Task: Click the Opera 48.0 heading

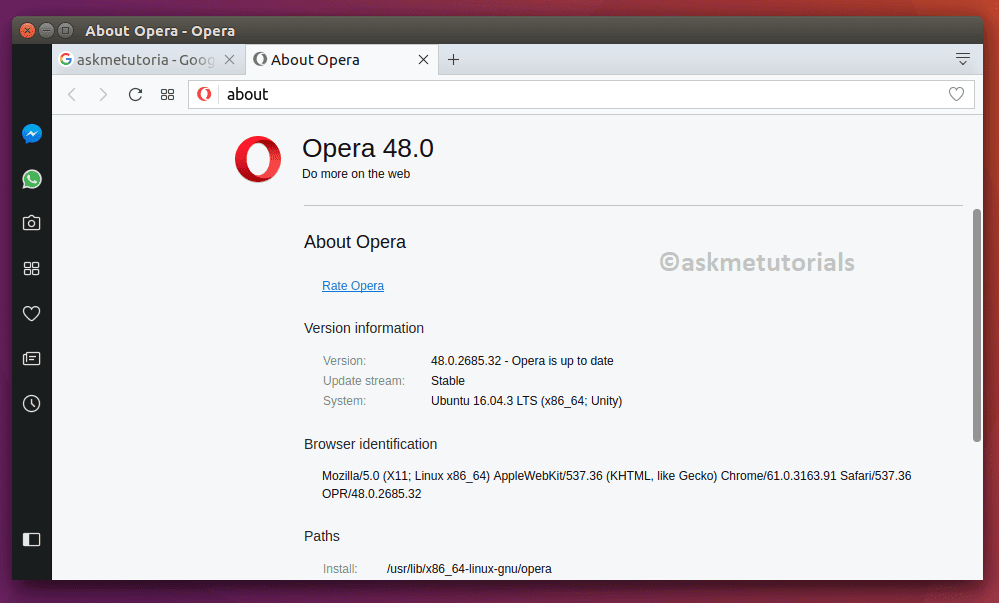Action: (368, 148)
